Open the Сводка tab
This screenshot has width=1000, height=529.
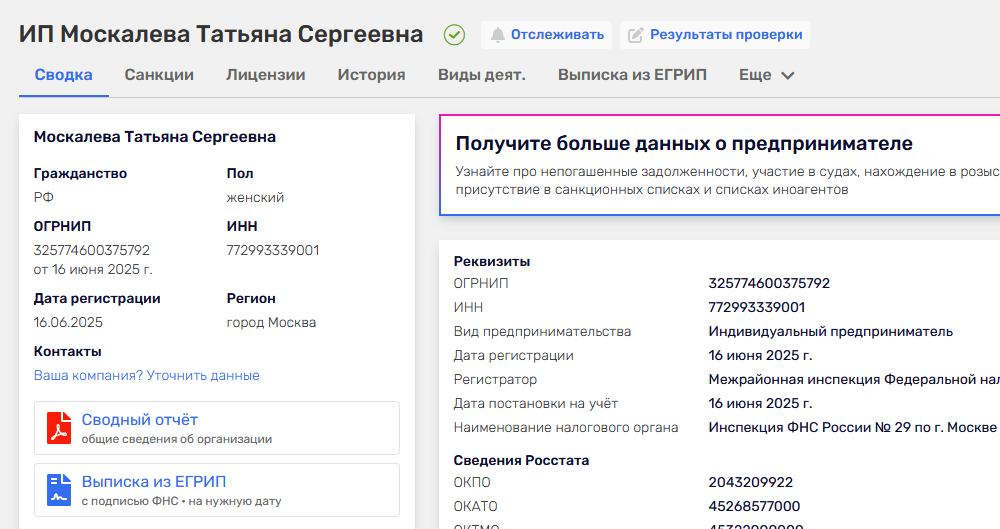(x=63, y=75)
